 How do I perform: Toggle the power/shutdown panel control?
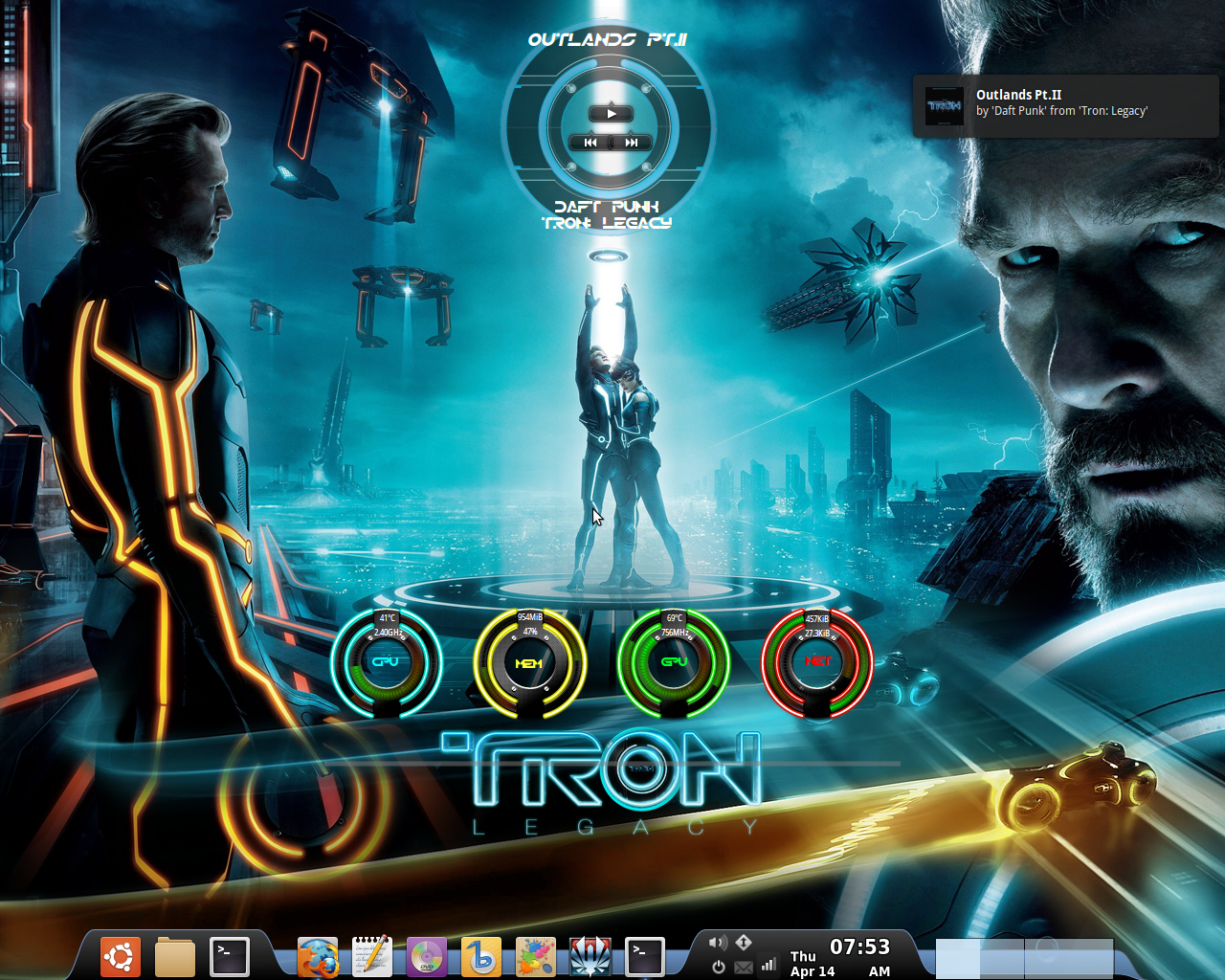[x=718, y=966]
